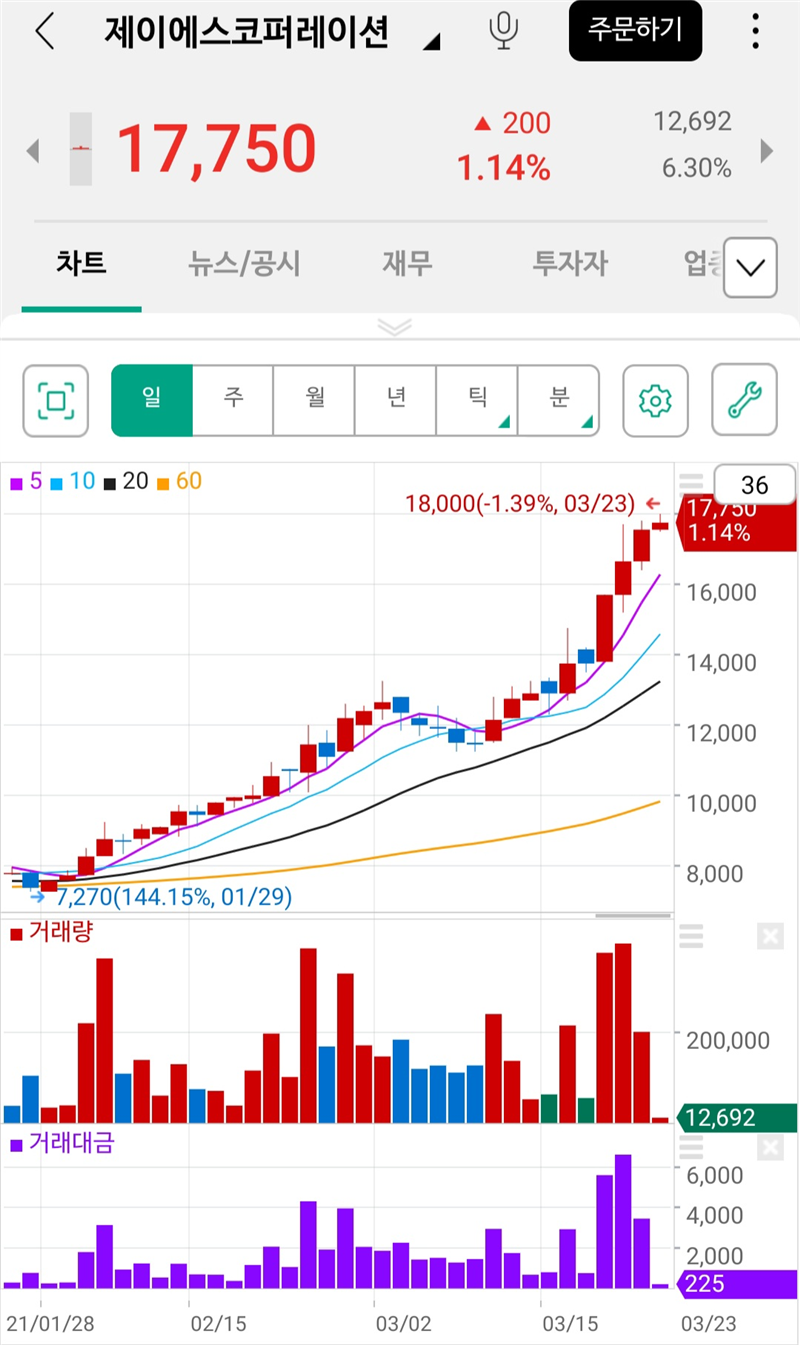The image size is (800, 1345).
Task: Select the 월 monthly period
Action: point(315,400)
